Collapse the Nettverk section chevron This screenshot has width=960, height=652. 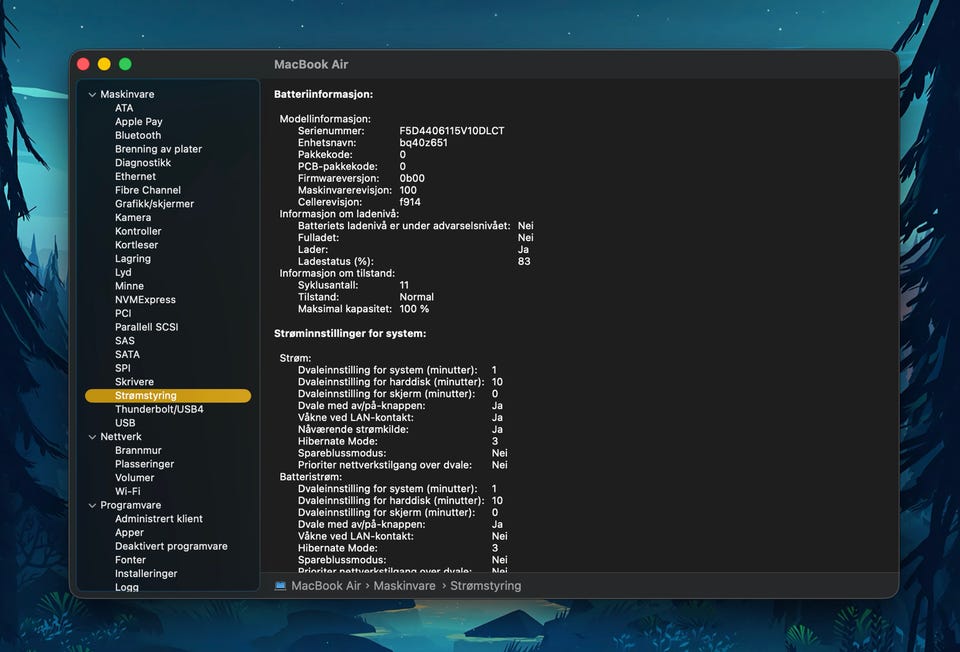(x=92, y=437)
